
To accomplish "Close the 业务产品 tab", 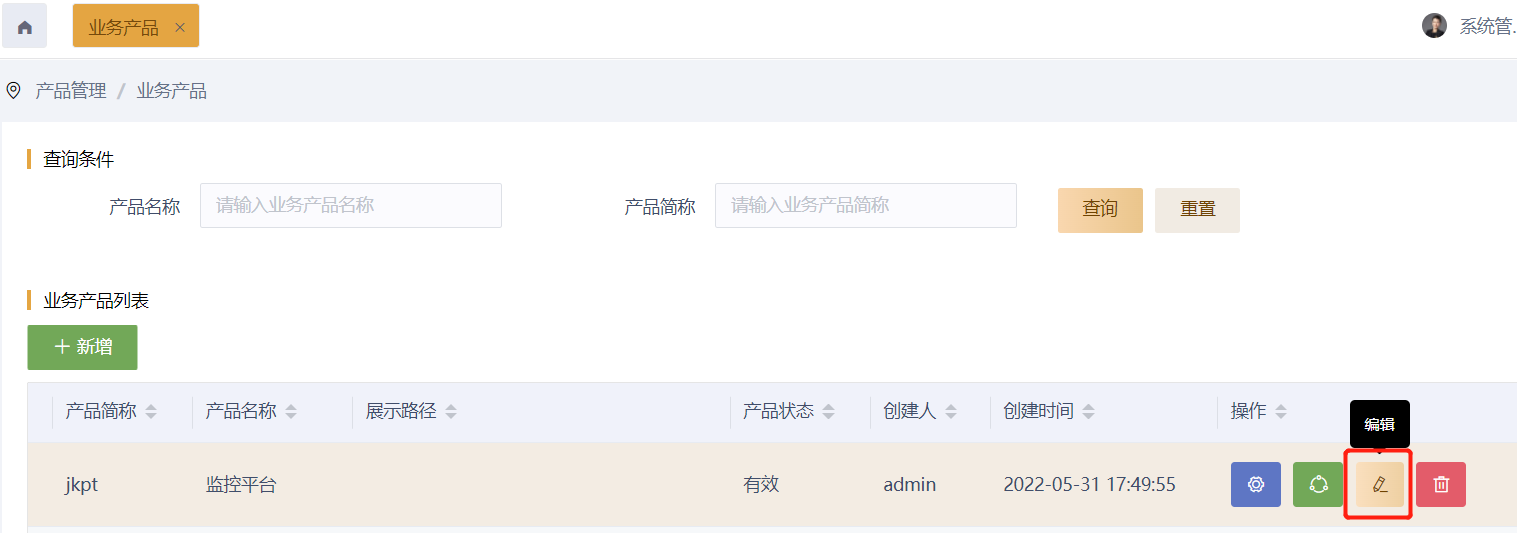I will tap(180, 27).
